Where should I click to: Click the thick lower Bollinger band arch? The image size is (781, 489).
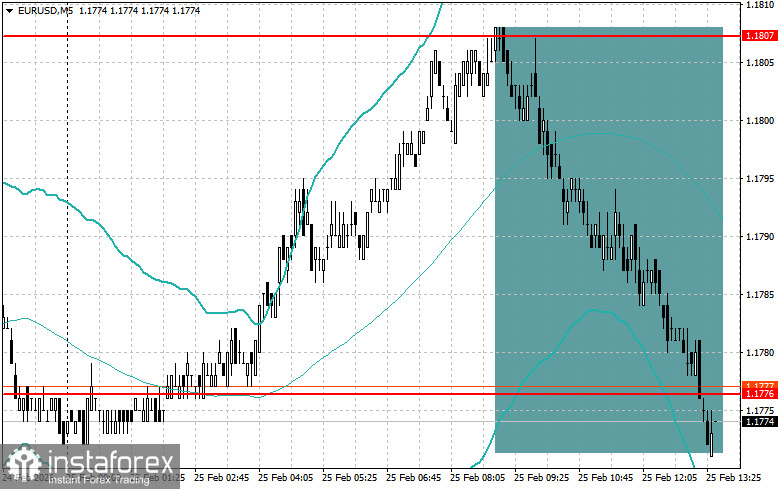(594, 311)
